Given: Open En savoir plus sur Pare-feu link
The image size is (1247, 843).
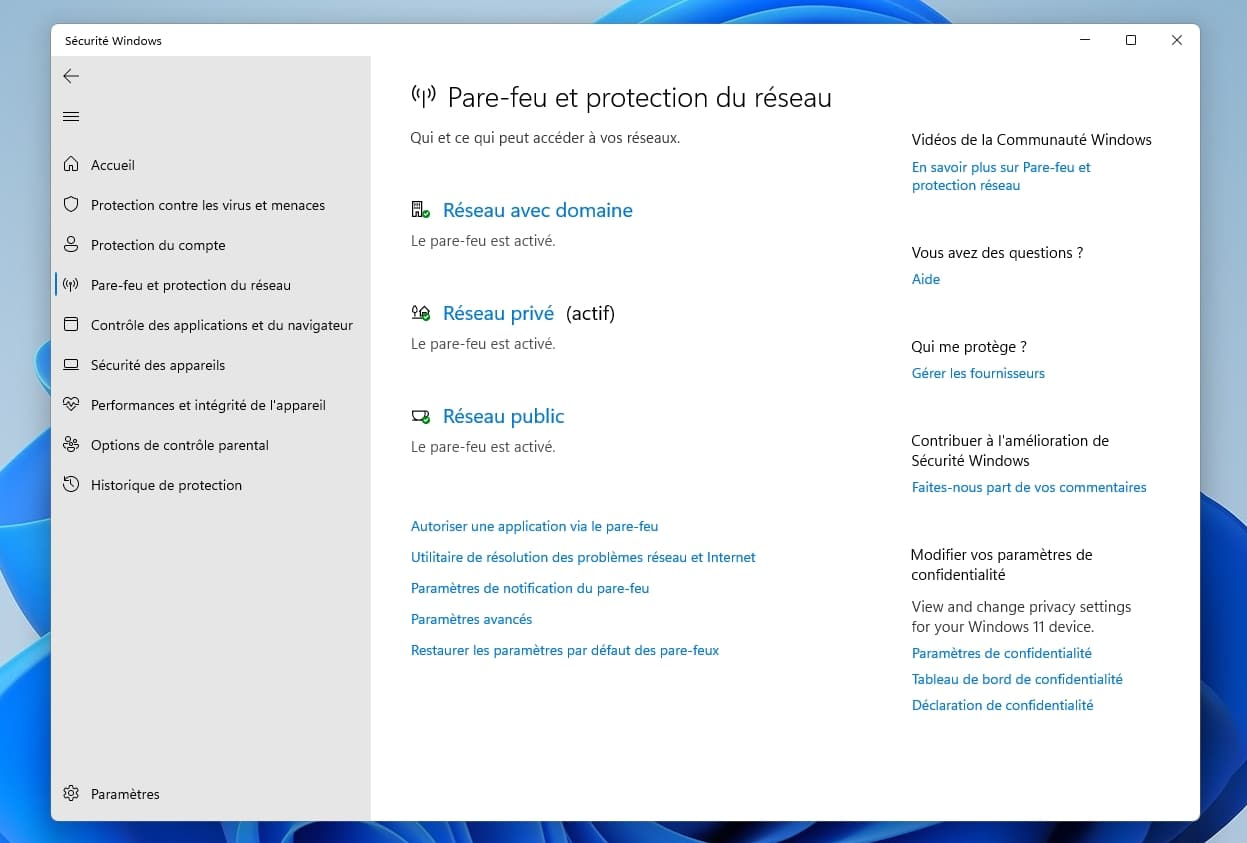Looking at the screenshot, I should [x=1001, y=176].
